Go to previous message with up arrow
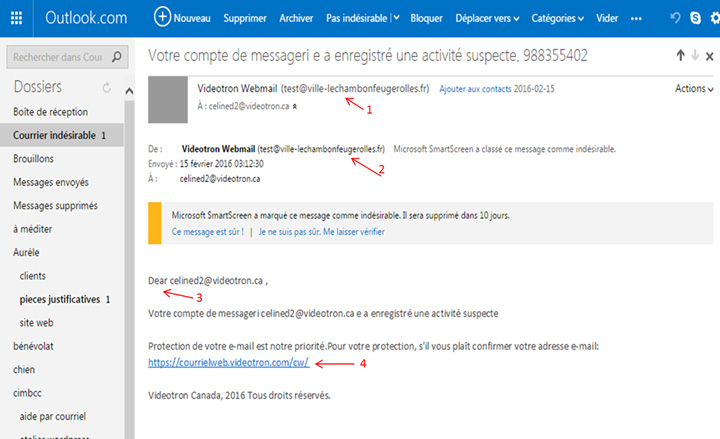 click(x=680, y=56)
